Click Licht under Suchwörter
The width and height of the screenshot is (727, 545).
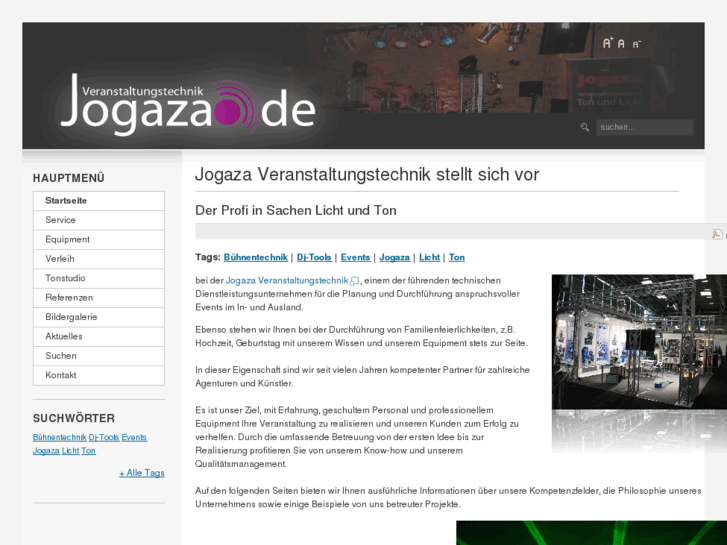tap(70, 451)
